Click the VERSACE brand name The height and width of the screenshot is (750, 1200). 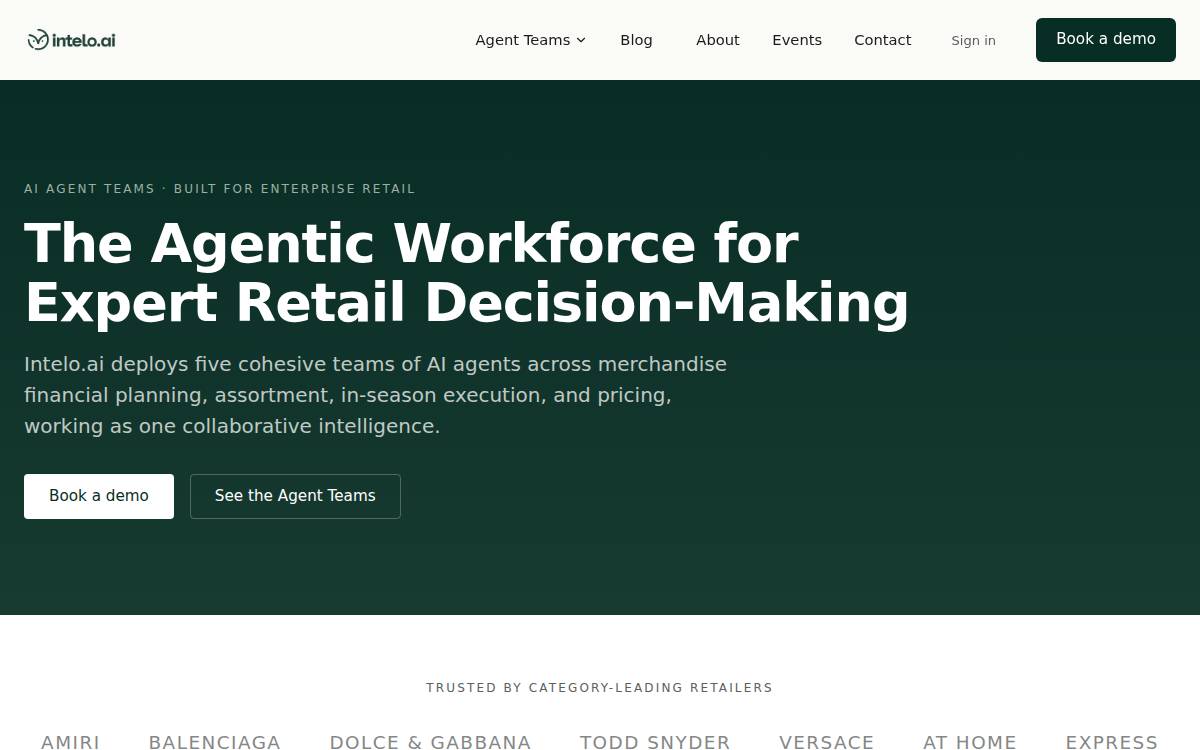[827, 742]
